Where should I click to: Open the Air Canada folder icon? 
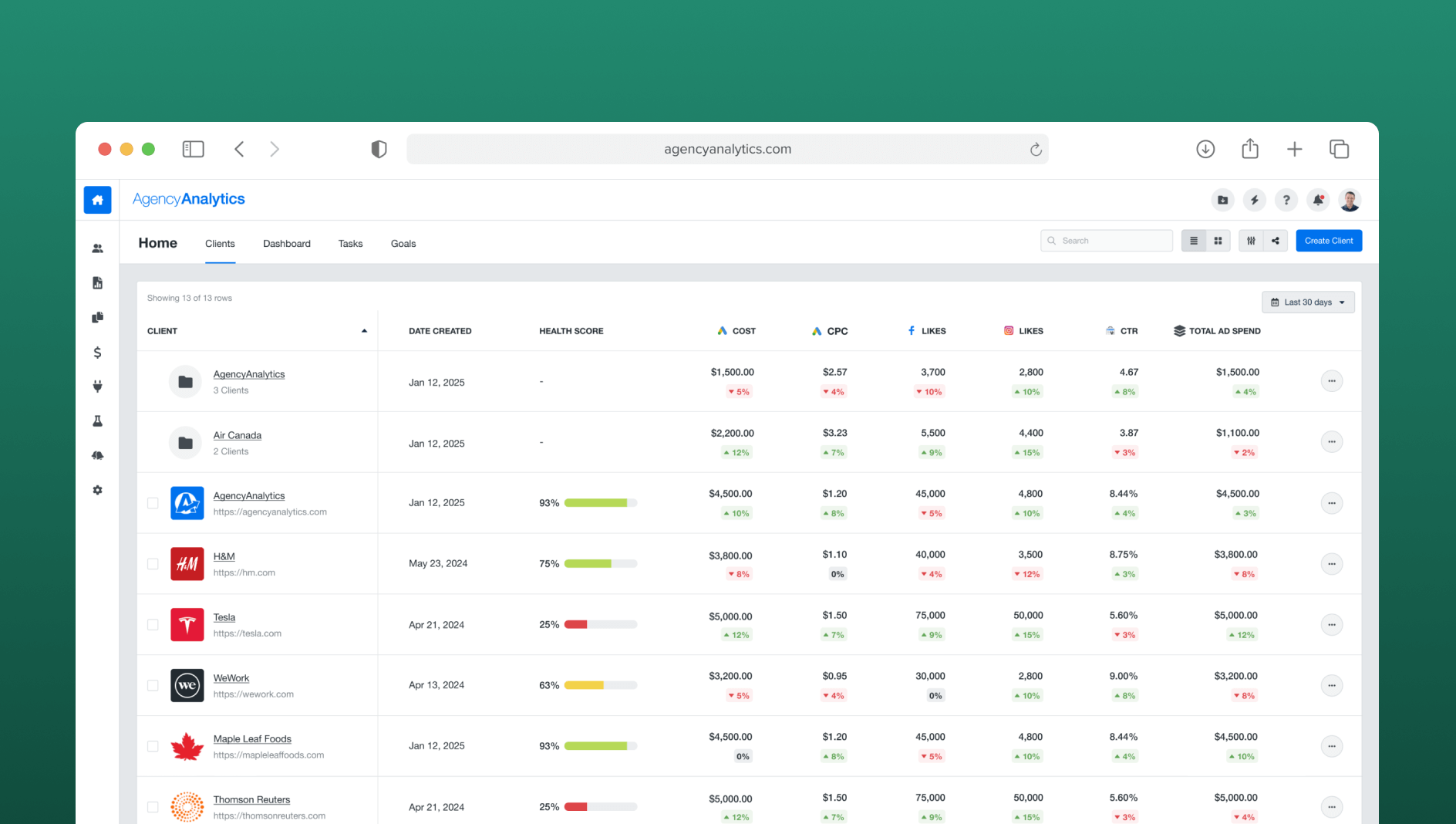(185, 442)
